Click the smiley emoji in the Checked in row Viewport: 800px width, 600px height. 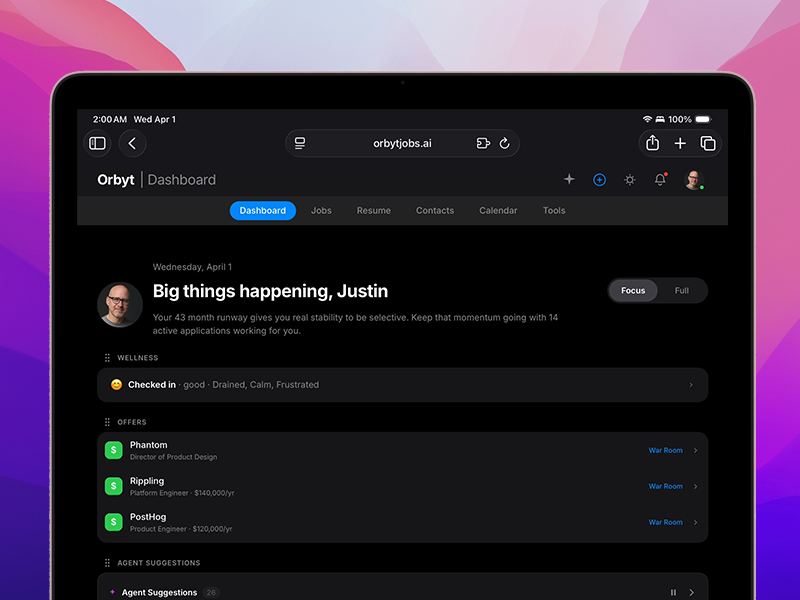tap(116, 385)
